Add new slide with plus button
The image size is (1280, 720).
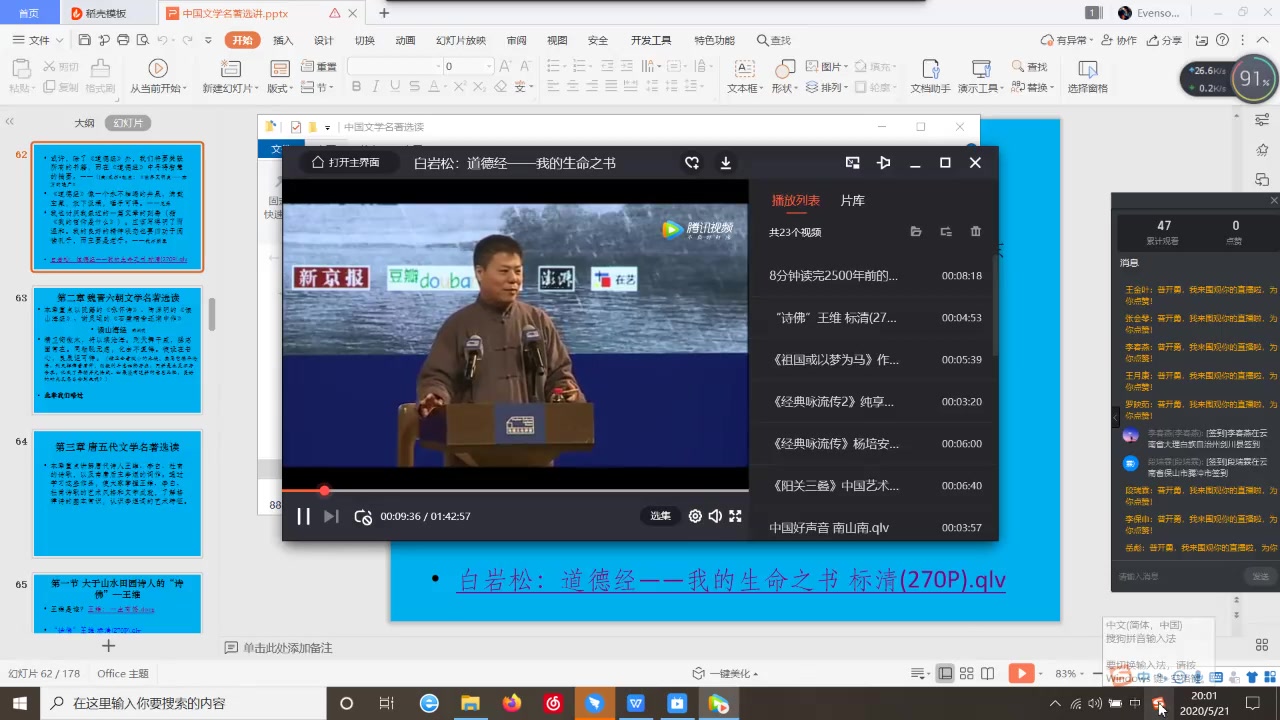109,646
